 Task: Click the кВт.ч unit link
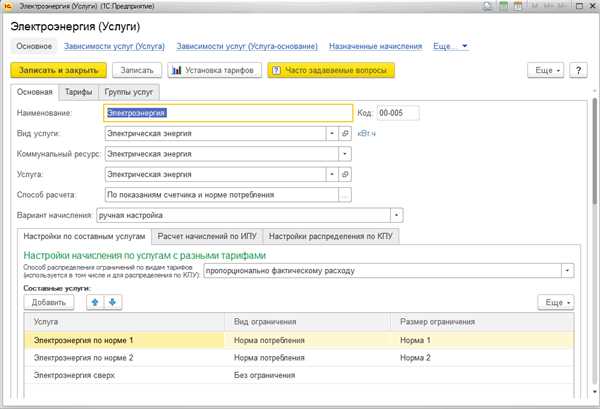(x=366, y=134)
